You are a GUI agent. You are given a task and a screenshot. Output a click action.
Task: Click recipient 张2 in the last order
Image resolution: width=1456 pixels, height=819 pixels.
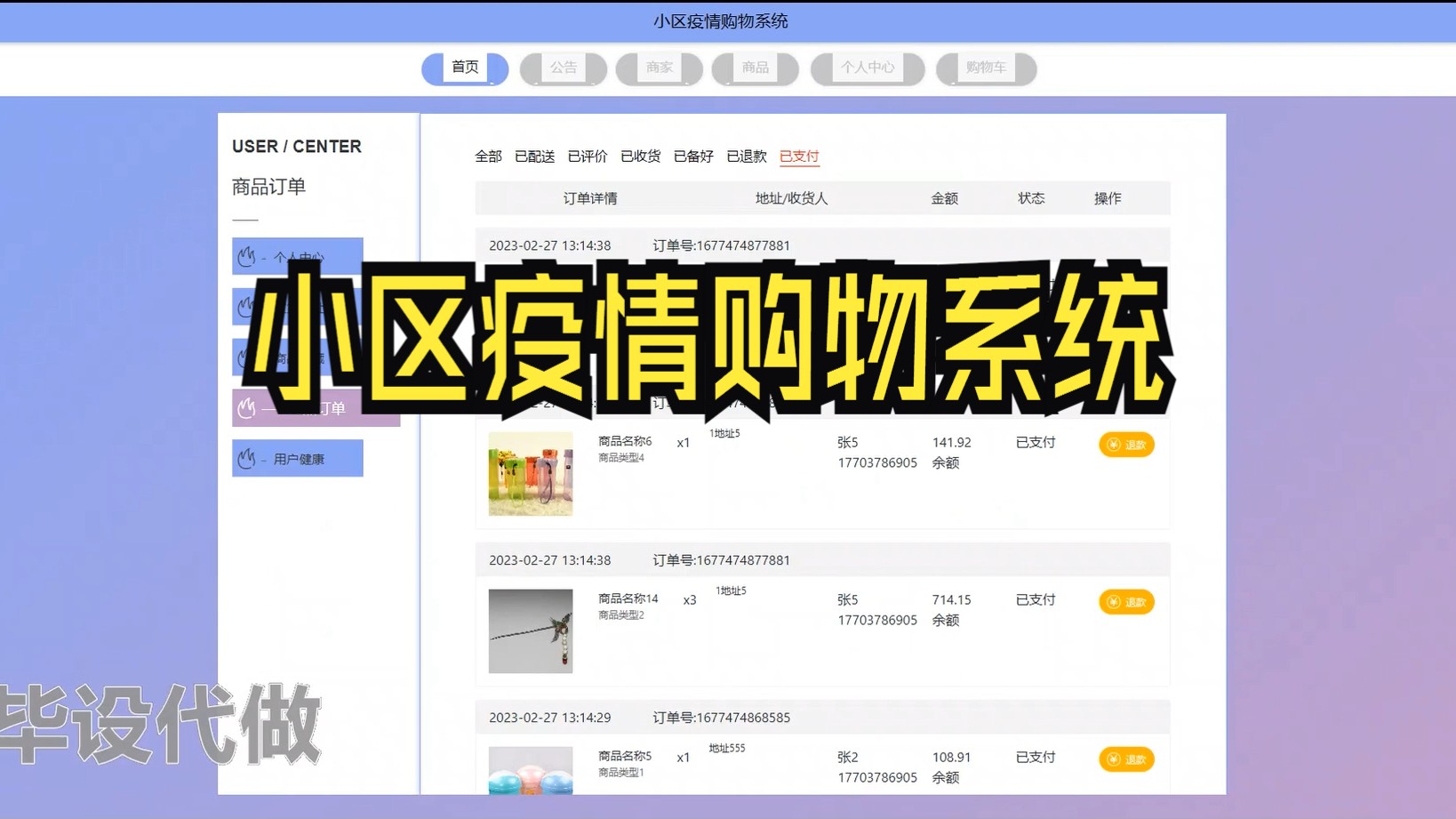pos(847,757)
